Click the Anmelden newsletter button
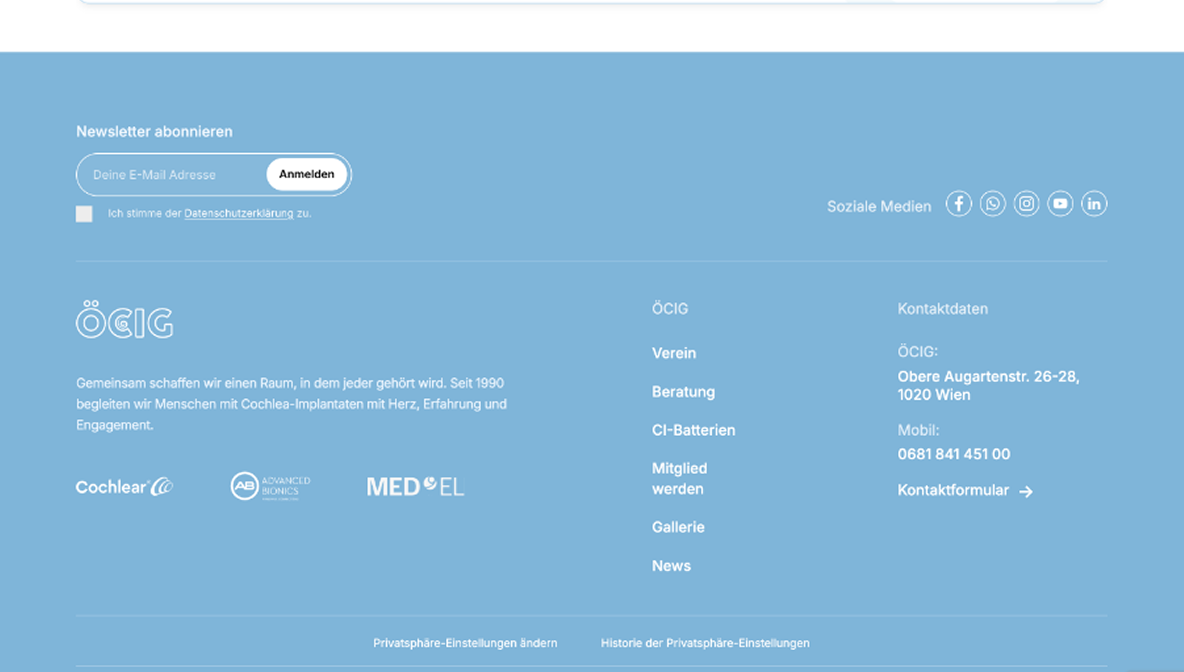 click(307, 174)
